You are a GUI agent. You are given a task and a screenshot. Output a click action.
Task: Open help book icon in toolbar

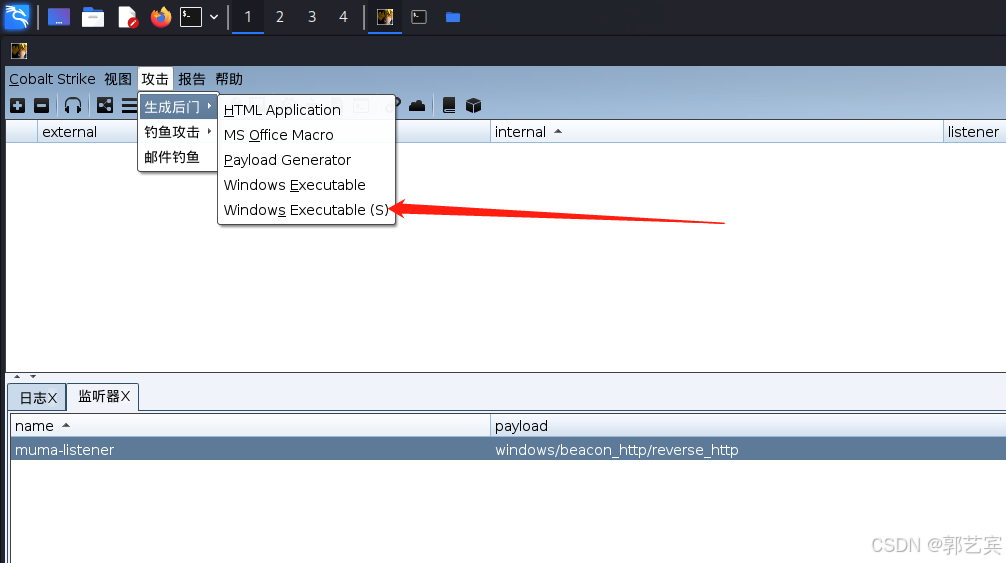(449, 106)
